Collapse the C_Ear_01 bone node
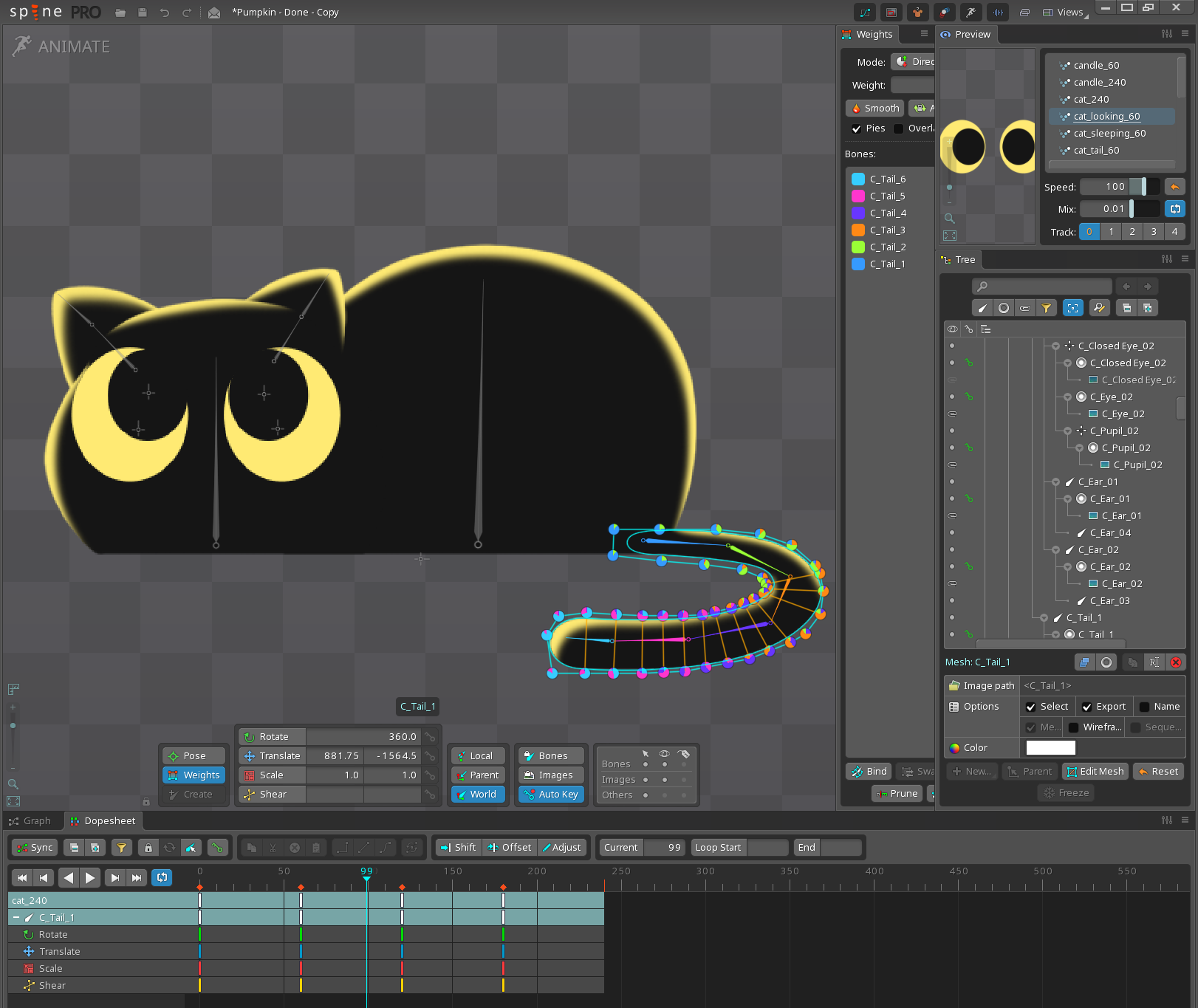This screenshot has height=1008, width=1198. [x=1056, y=481]
